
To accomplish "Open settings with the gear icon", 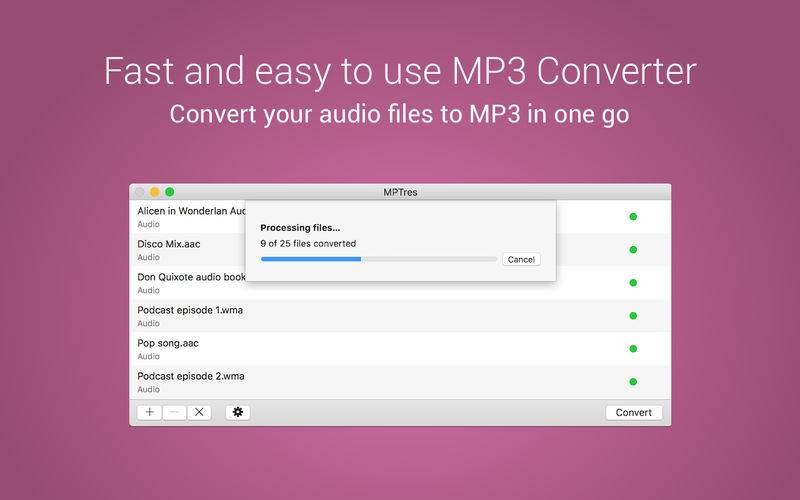I will [x=238, y=412].
